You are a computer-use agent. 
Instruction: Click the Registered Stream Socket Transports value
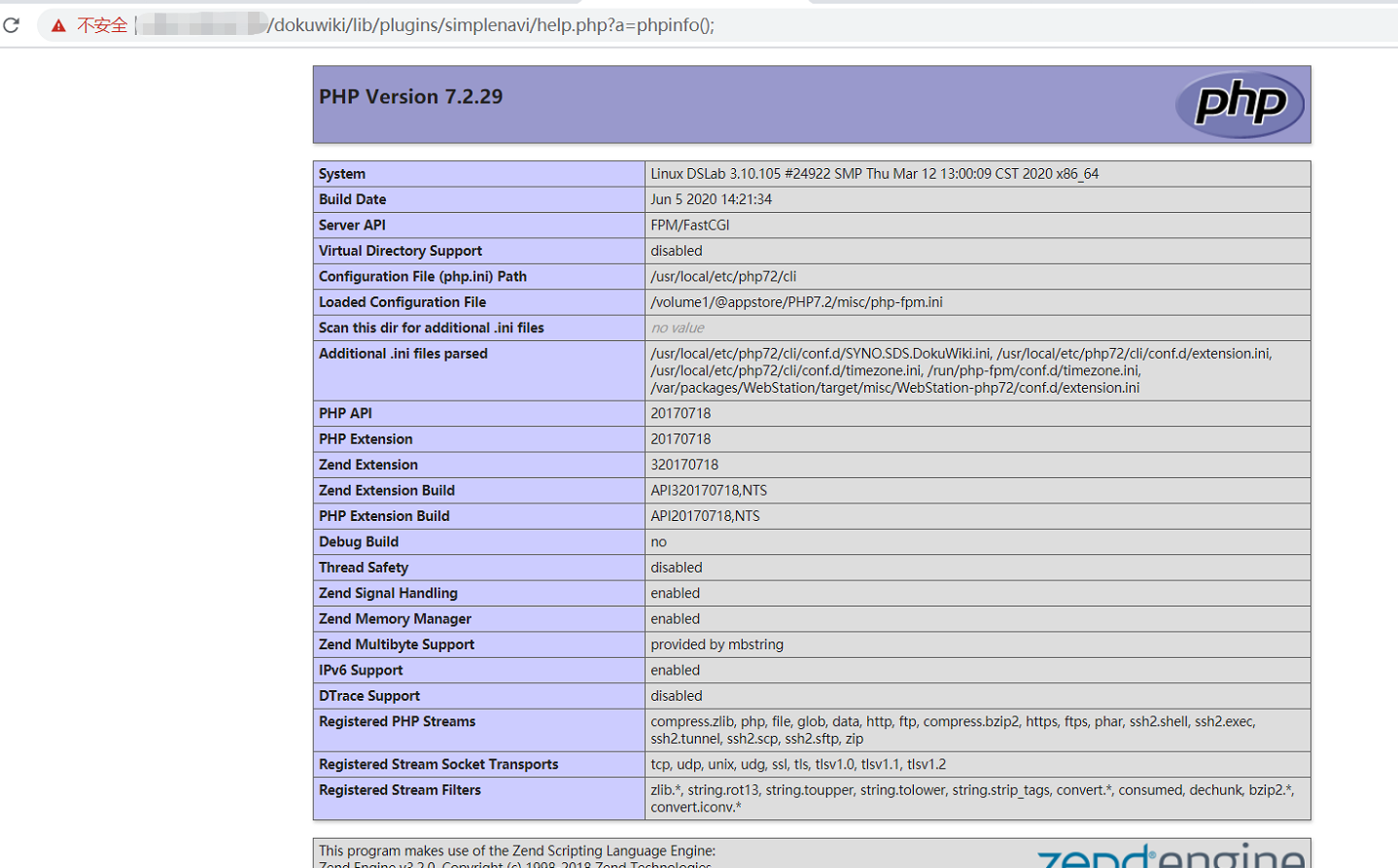tap(798, 765)
